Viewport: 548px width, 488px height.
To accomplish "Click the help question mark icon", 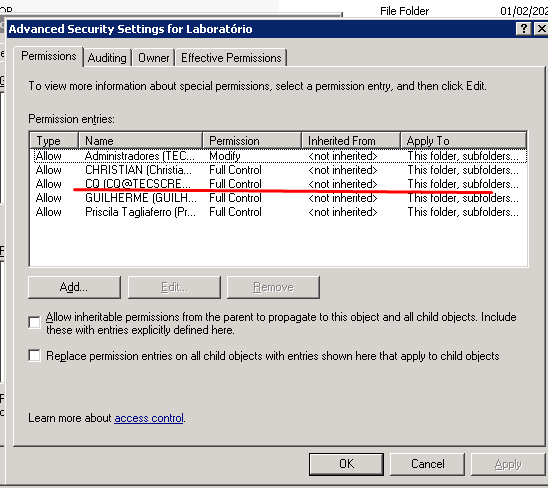I will [524, 29].
